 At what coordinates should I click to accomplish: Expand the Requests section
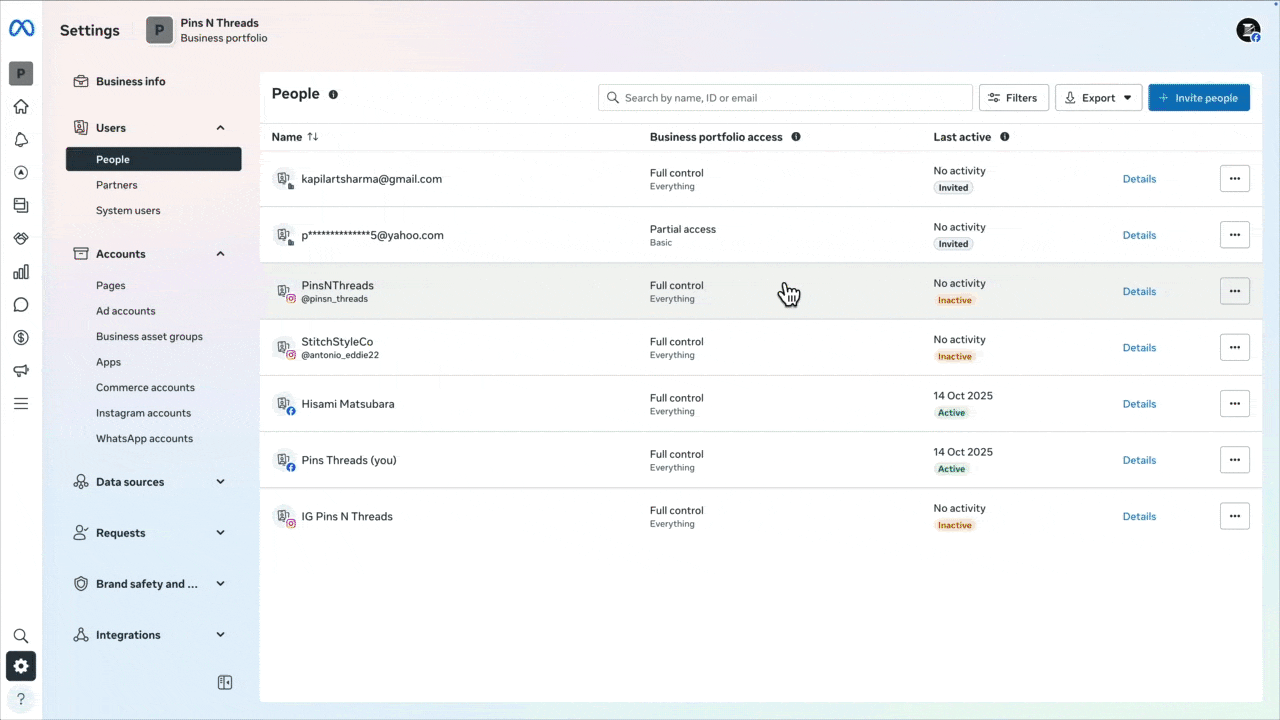click(x=220, y=533)
